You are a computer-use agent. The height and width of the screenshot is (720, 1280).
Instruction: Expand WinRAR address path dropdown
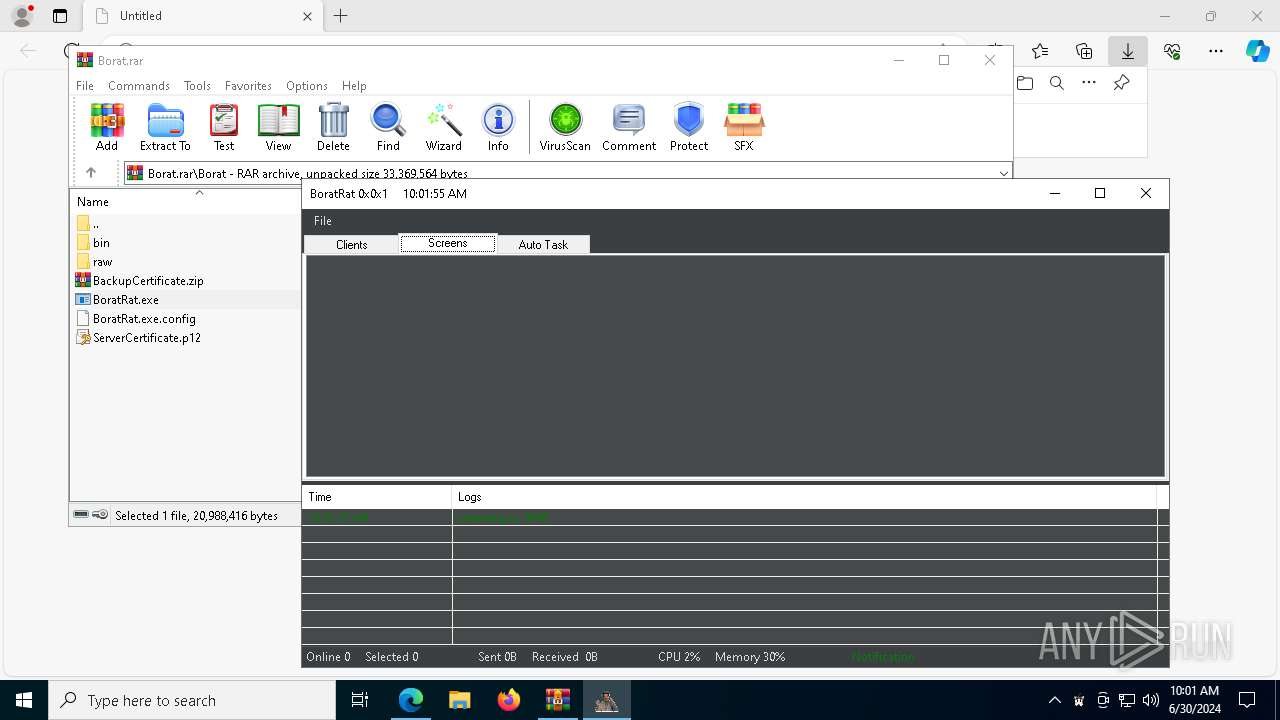point(1003,173)
